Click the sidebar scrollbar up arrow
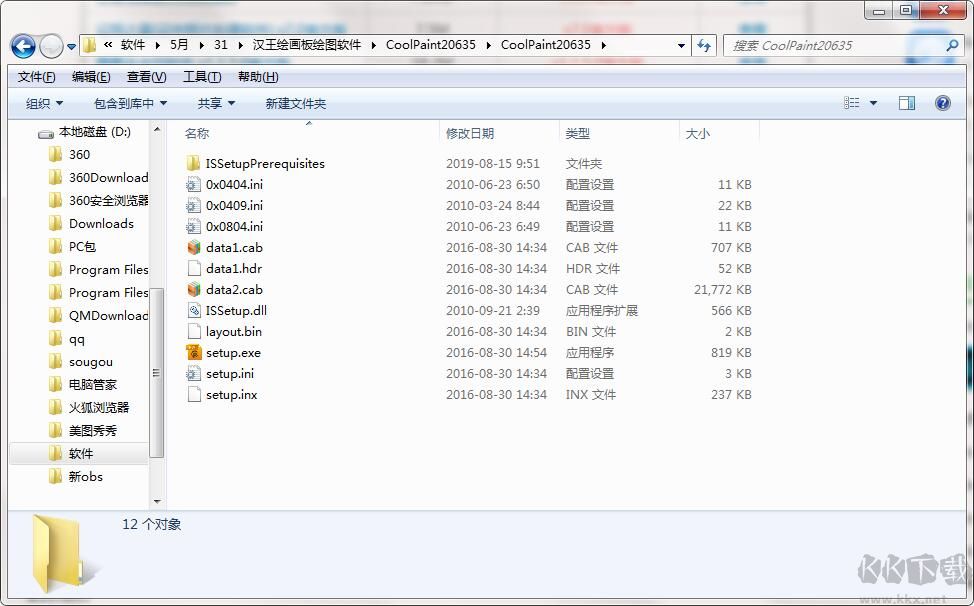 157,129
